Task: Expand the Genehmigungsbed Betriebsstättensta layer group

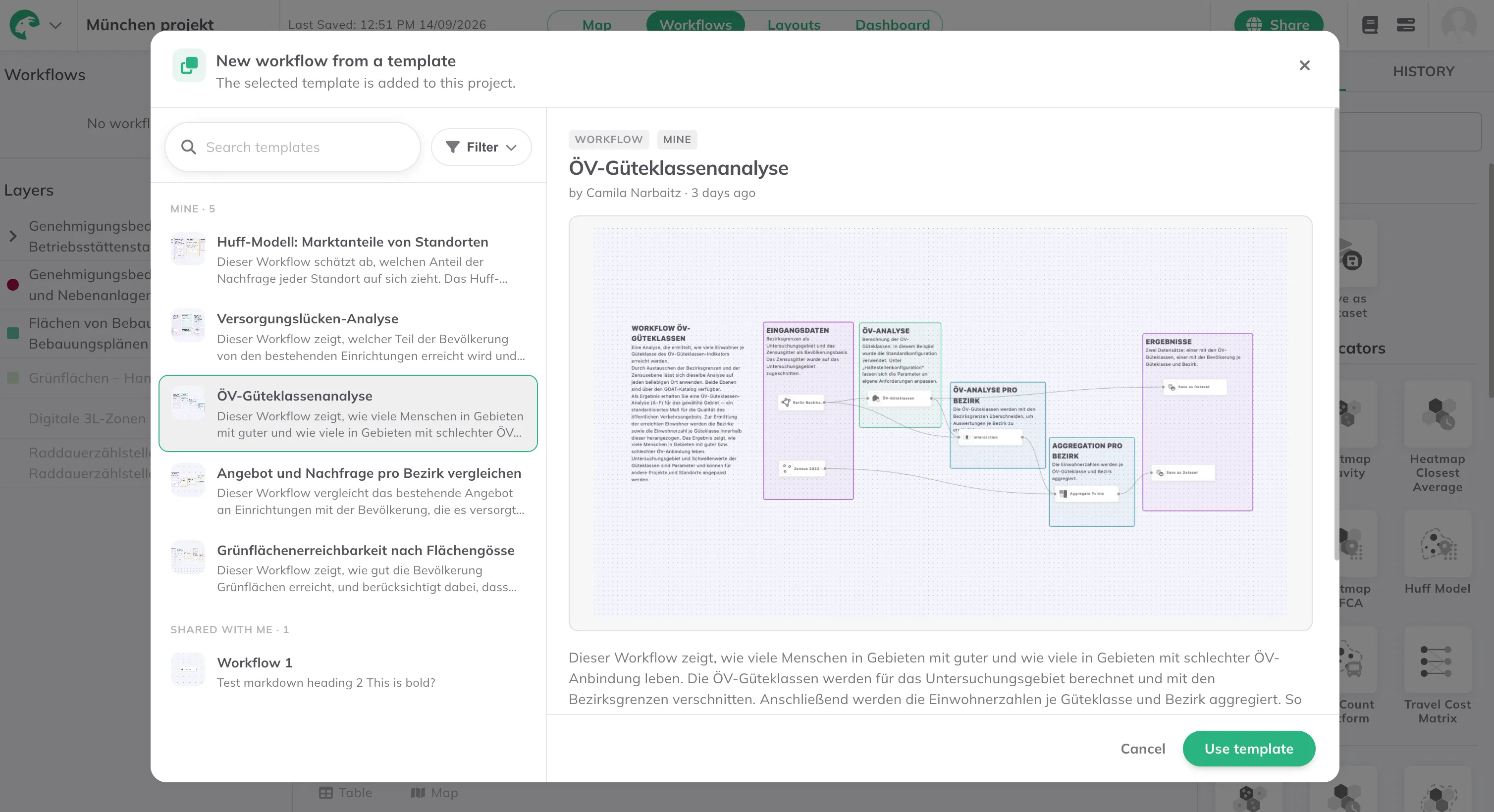Action: coord(13,237)
